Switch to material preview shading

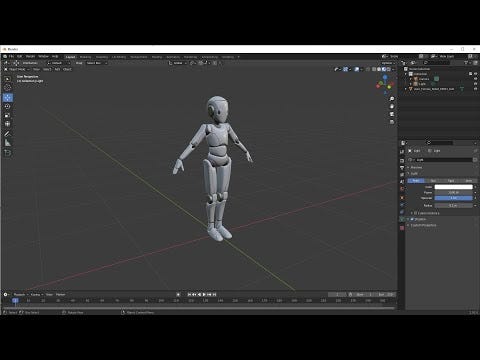(384, 69)
